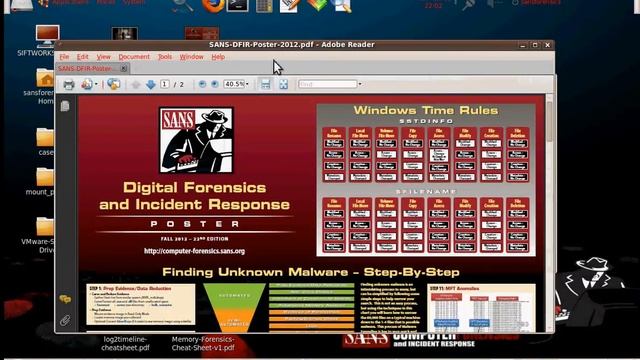Click the zoom in button
This screenshot has height=360, width=640.
click(215, 84)
